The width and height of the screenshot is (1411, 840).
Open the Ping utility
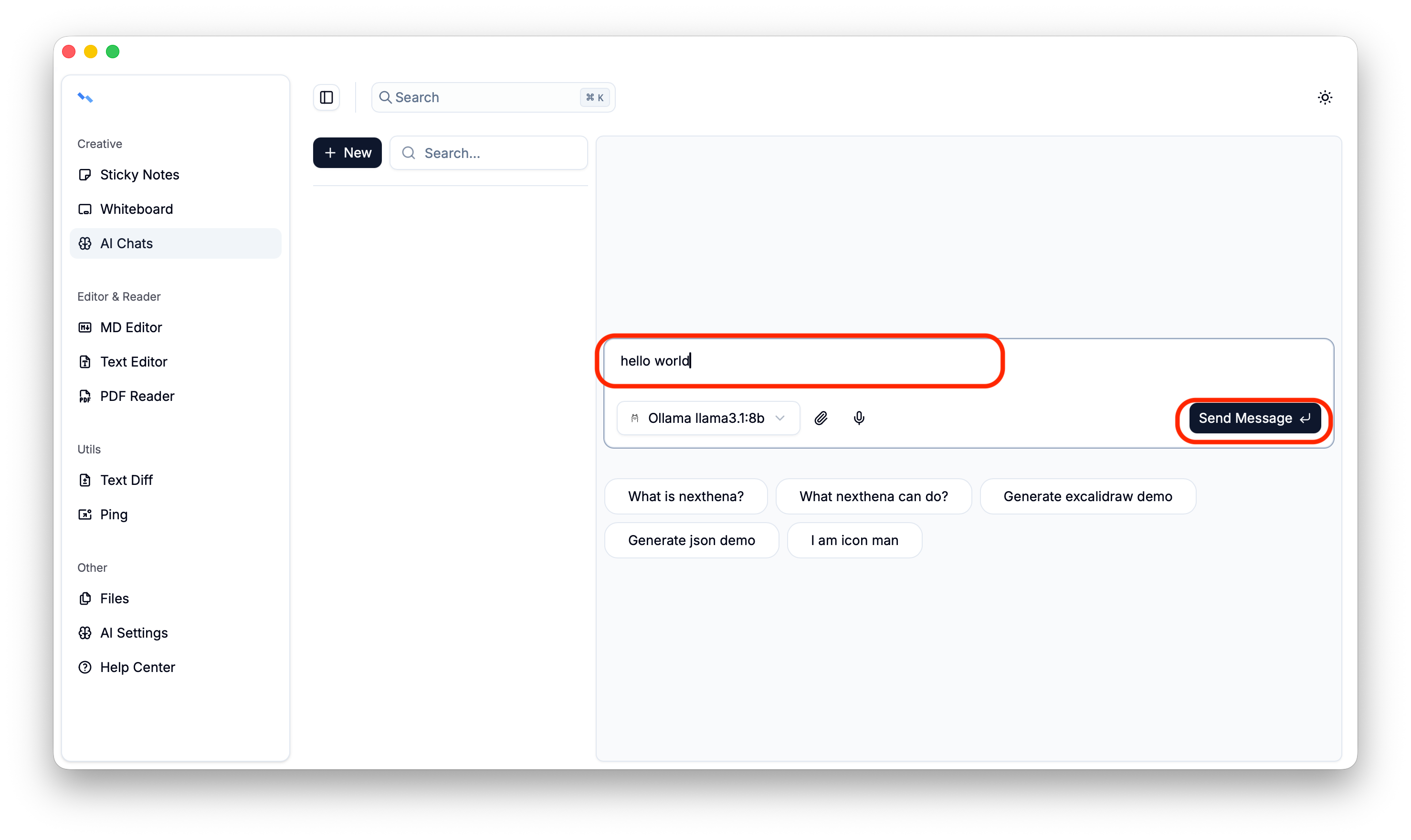click(114, 514)
